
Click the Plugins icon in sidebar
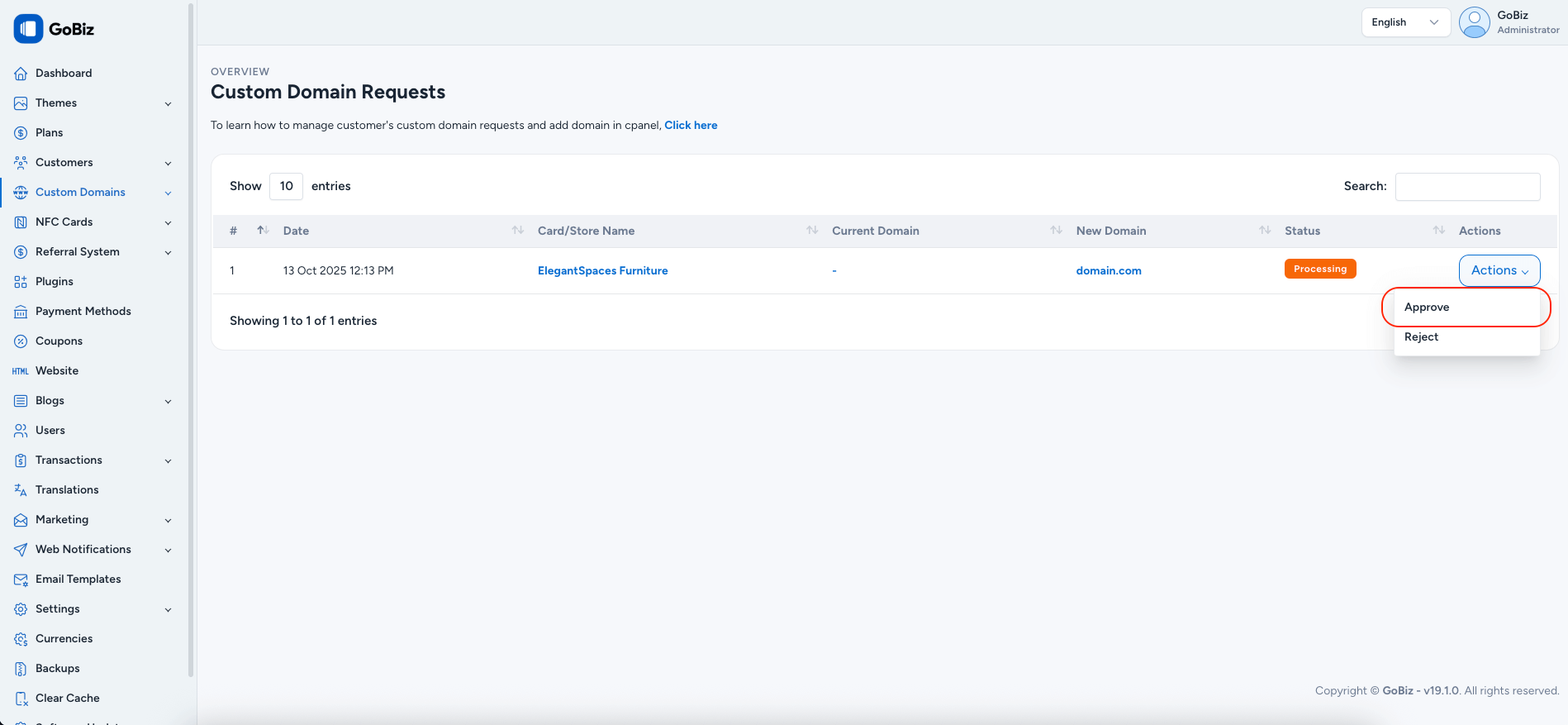coord(21,282)
